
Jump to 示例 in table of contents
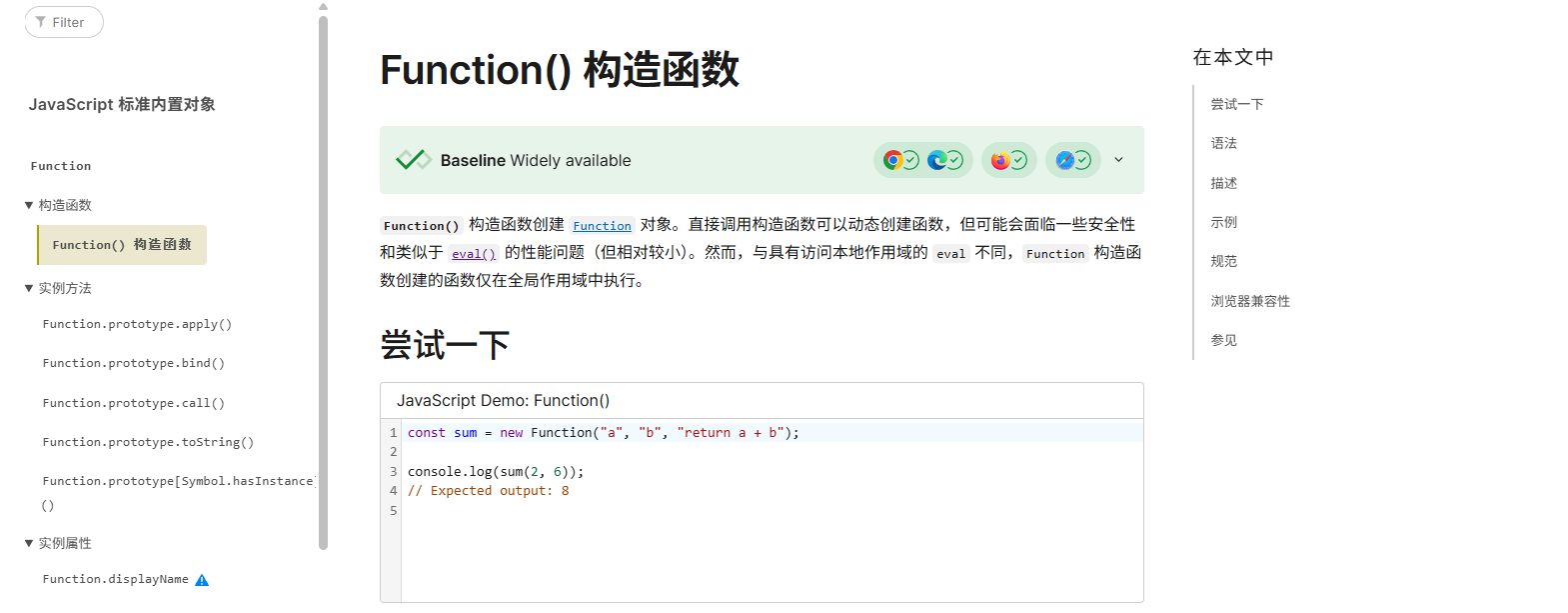1224,222
